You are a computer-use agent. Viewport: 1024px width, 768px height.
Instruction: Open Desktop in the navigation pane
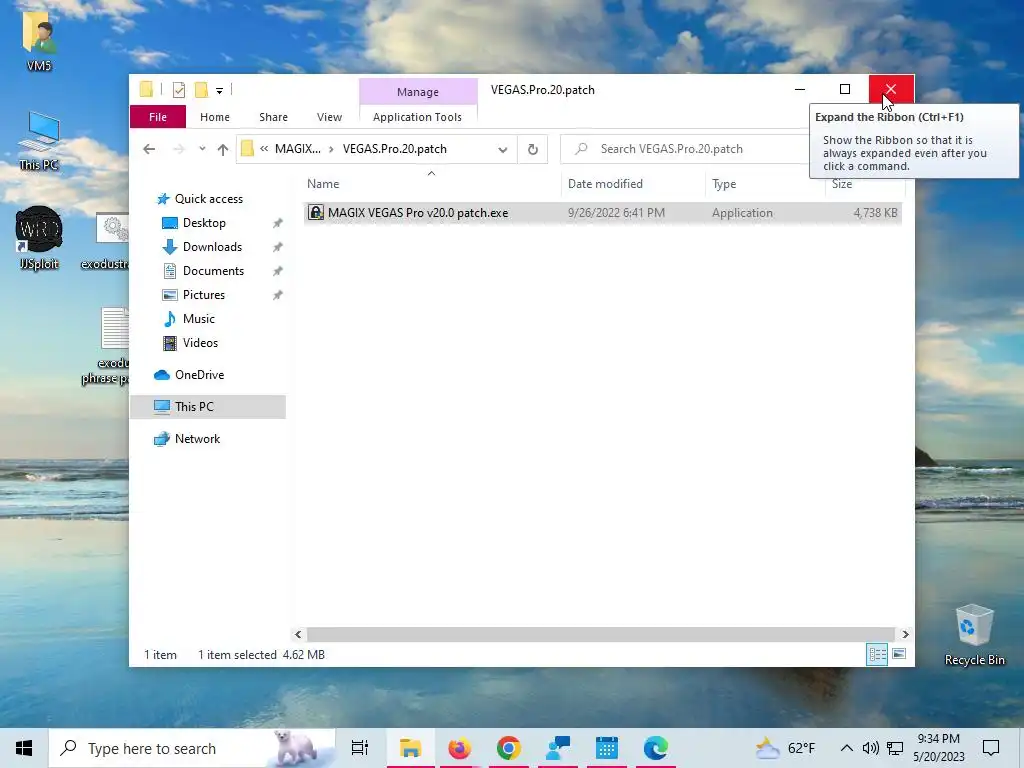pyautogui.click(x=204, y=223)
